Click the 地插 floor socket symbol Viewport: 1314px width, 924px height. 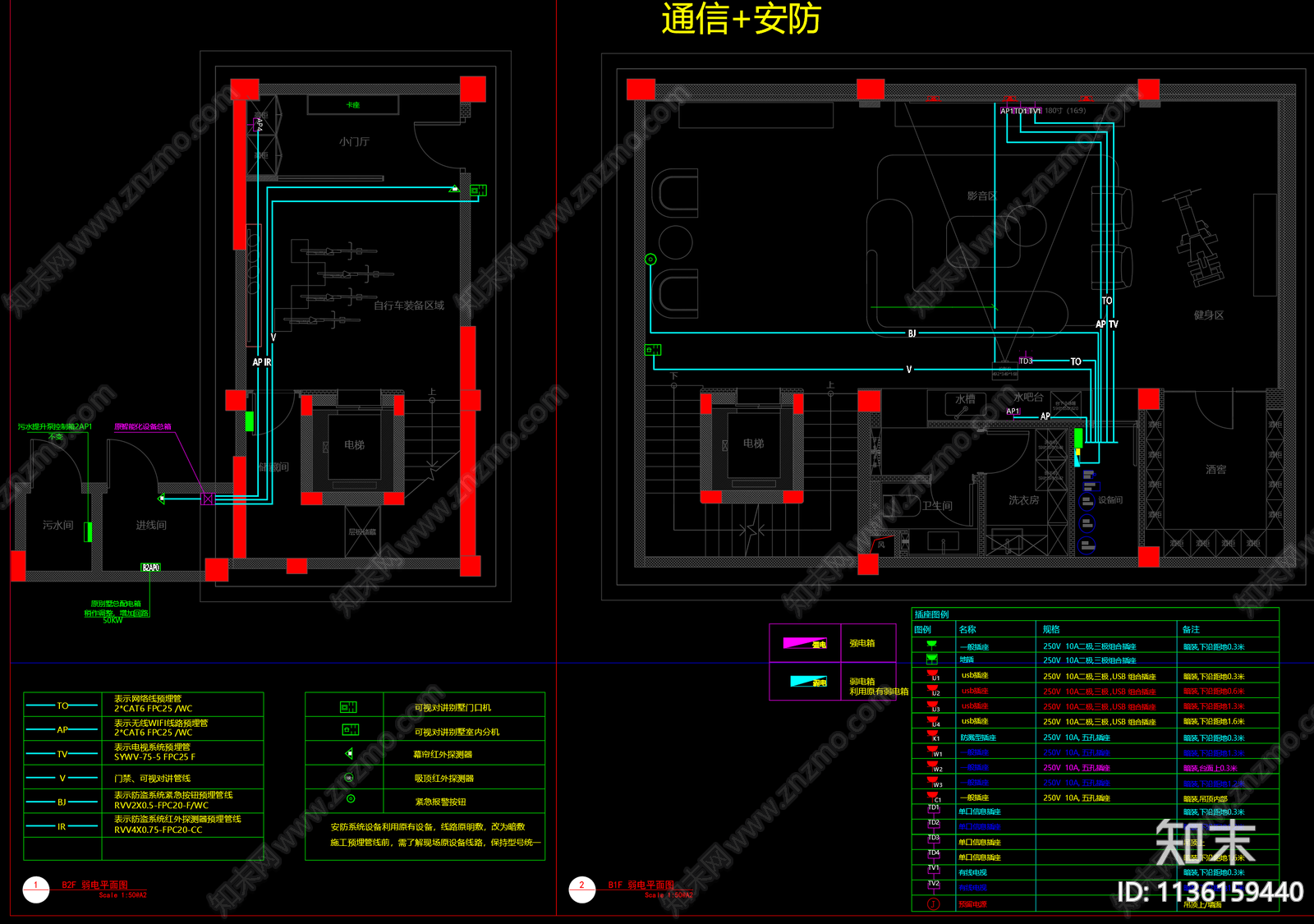pos(931,659)
